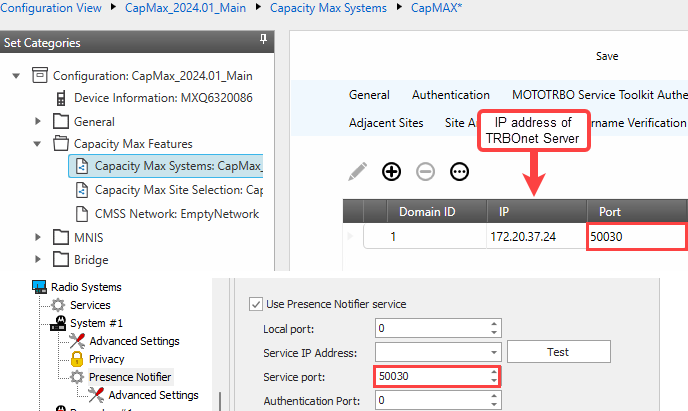Open Advanced Settings under System #1
The height and width of the screenshot is (411, 688).
(x=134, y=341)
